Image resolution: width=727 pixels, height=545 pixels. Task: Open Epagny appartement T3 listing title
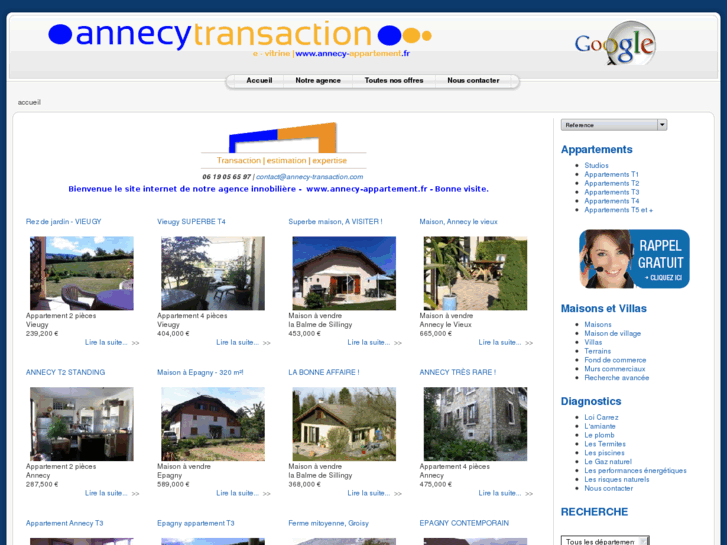coord(196,523)
